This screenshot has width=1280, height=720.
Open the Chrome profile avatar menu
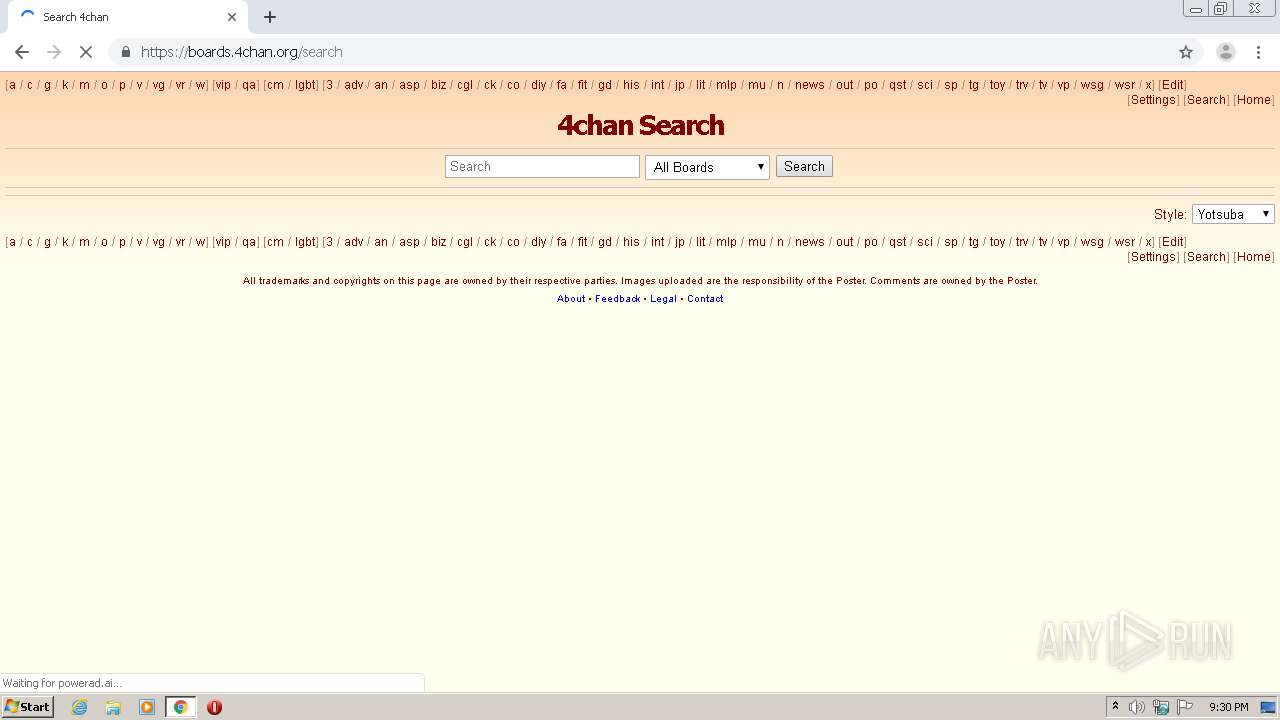1225,52
